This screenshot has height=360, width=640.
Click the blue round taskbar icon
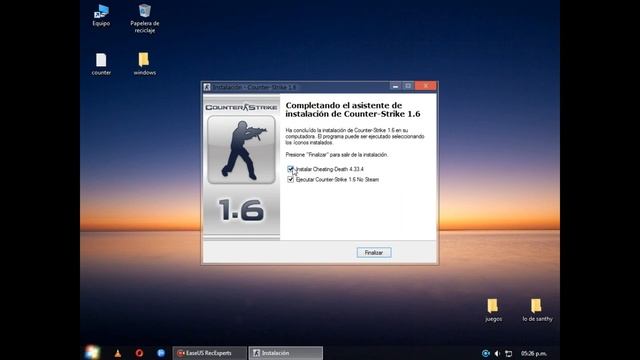tap(161, 353)
